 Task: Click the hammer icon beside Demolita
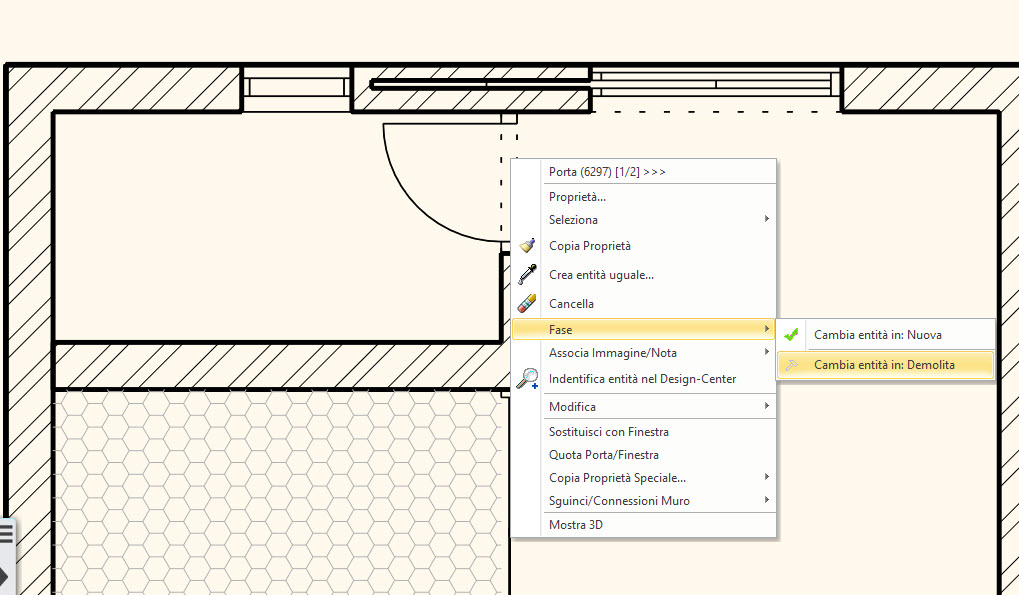[x=791, y=365]
